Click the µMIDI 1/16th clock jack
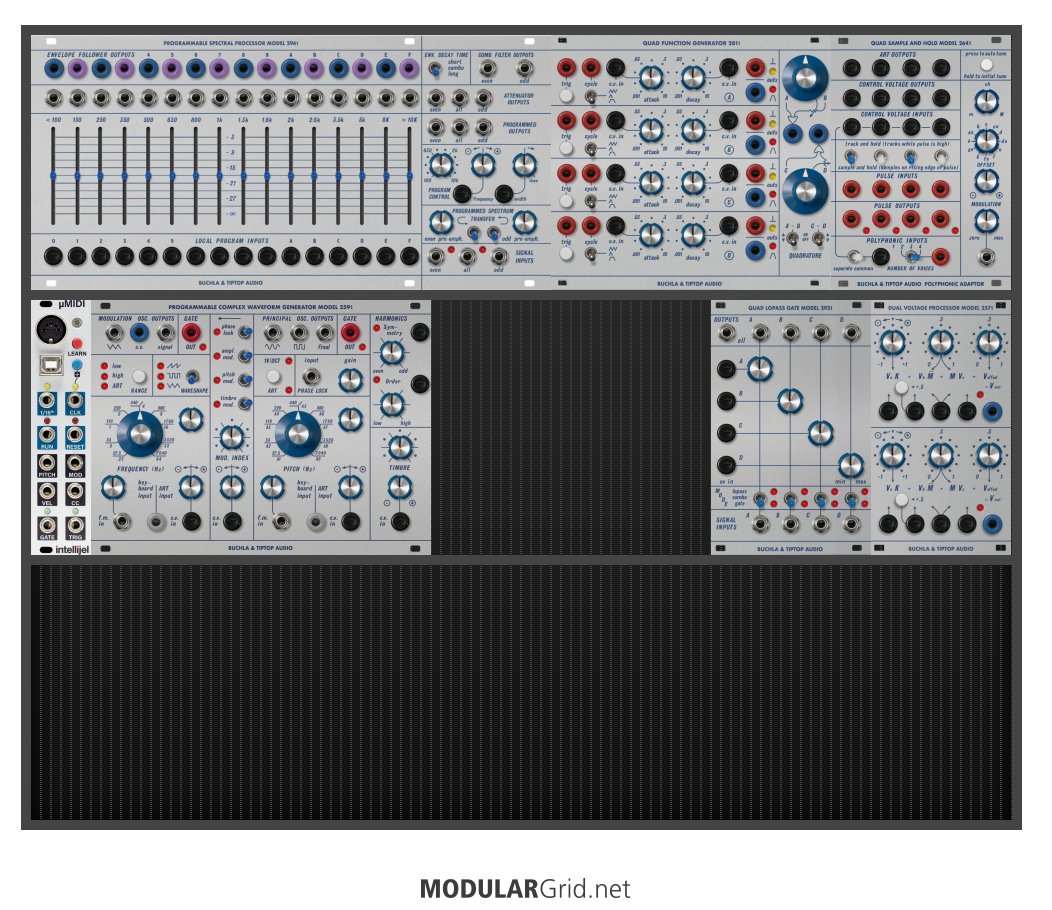Screen dimensions: 1052x910 (x=47, y=402)
